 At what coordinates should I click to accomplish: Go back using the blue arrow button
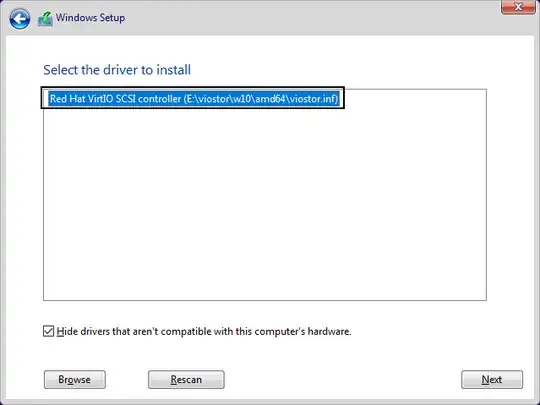tap(20, 19)
